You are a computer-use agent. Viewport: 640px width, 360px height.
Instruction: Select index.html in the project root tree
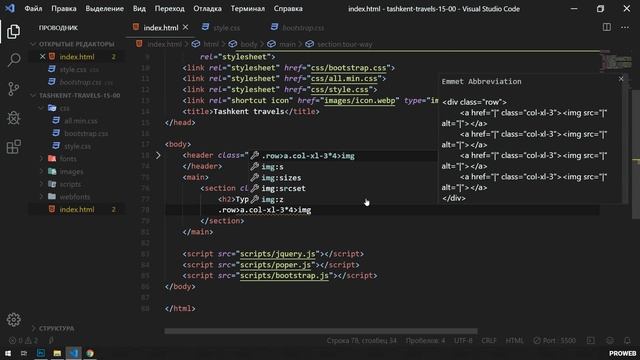point(77,209)
